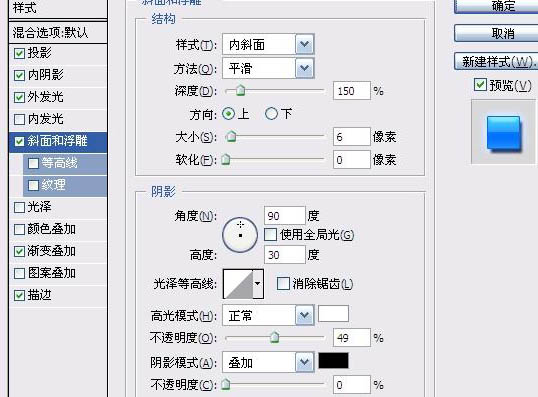Screen dimensions: 538x397
Task: Enable the 图案叠加 pattern overlay checkbox
Action: click(19, 273)
